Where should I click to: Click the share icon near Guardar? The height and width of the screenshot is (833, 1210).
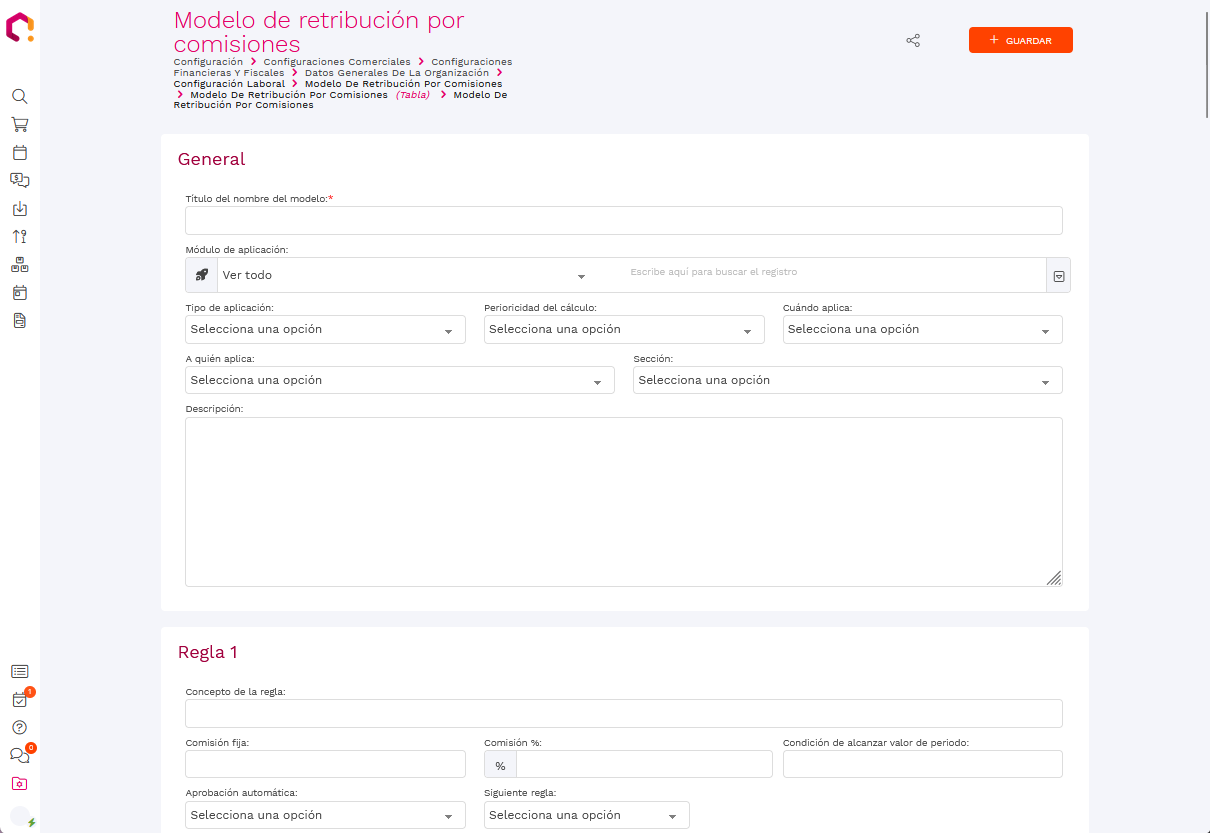tap(912, 41)
